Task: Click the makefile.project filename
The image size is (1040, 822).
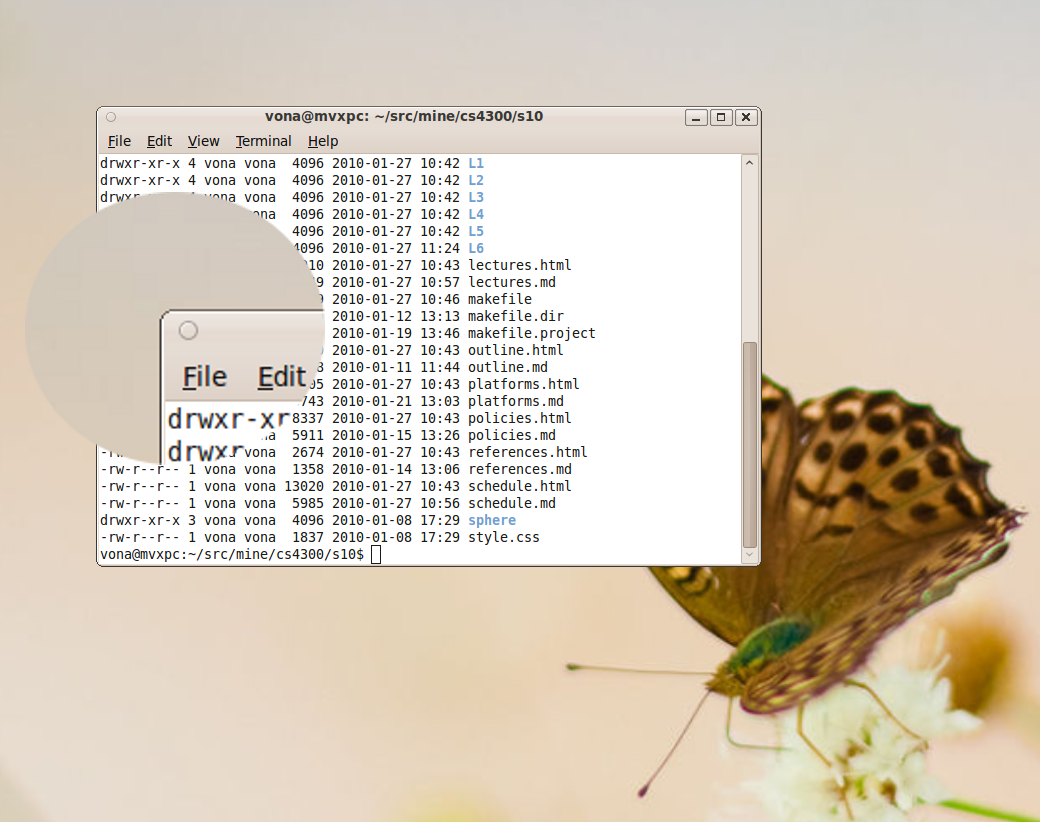Action: coord(531,333)
